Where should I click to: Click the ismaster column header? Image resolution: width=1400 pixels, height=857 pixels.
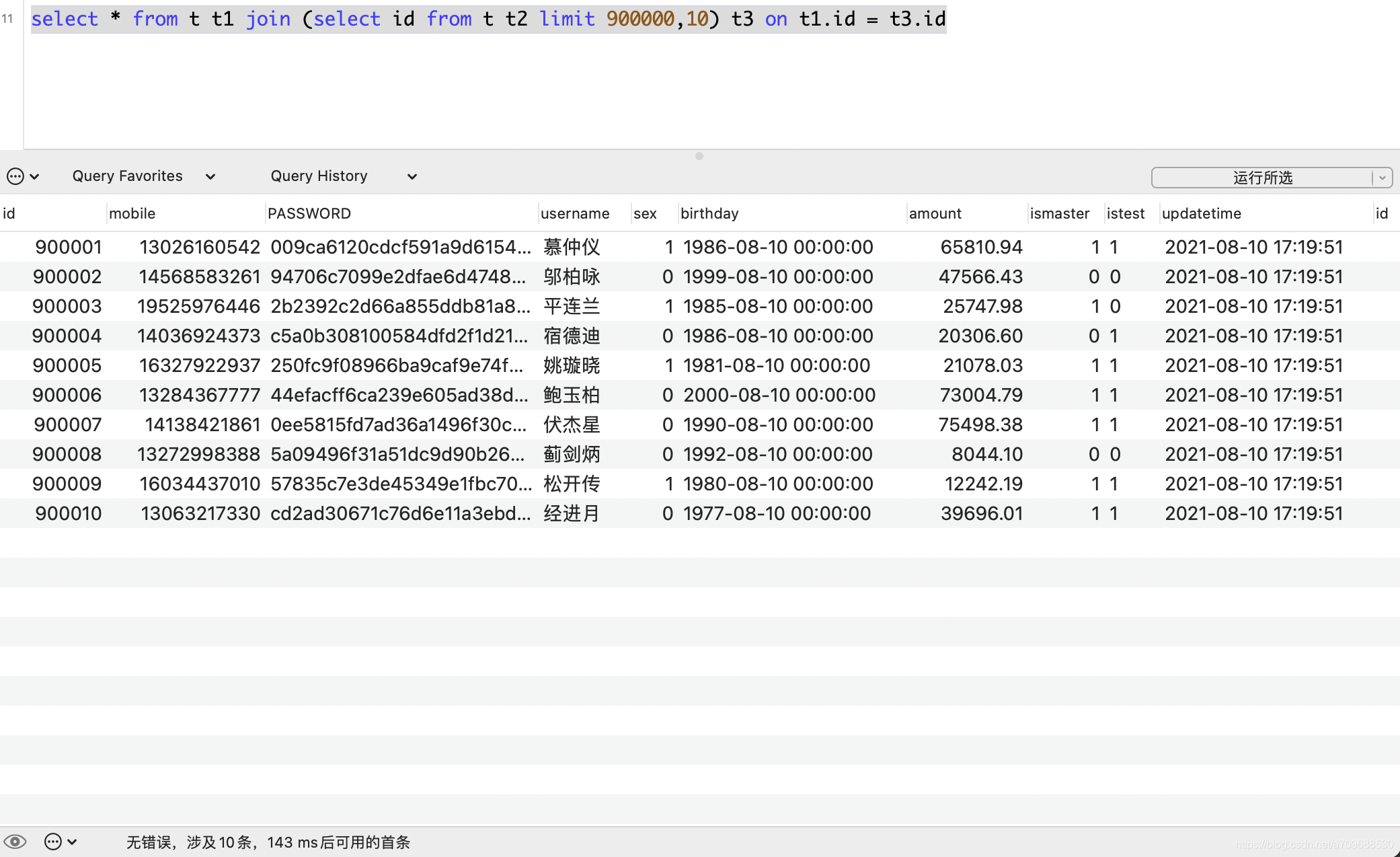click(x=1059, y=213)
